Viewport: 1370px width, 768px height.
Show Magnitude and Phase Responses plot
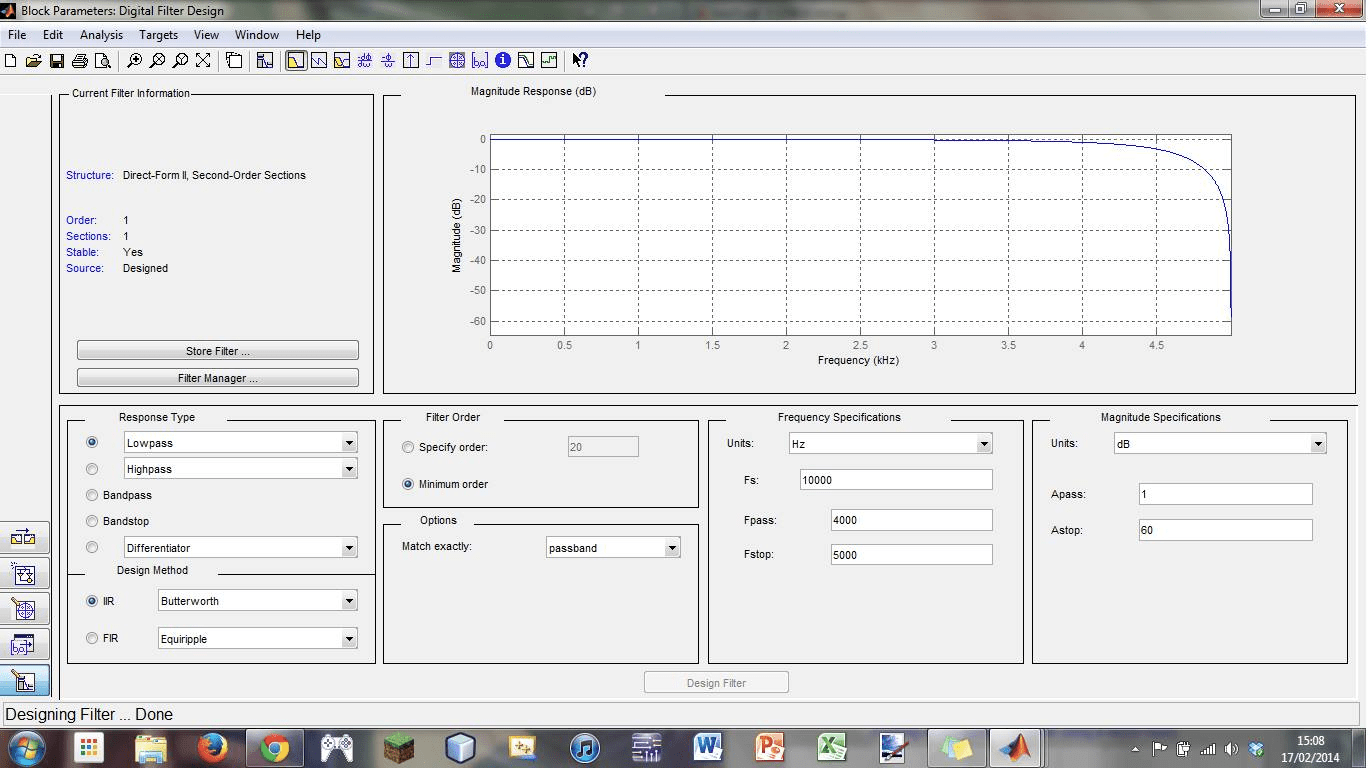click(342, 60)
